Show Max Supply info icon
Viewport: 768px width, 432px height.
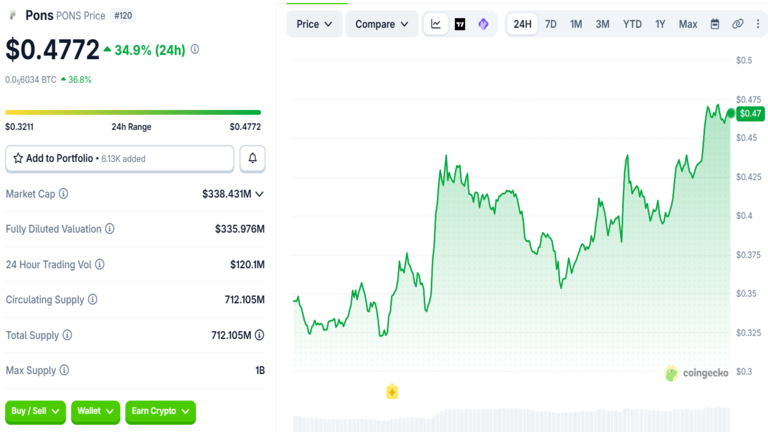pos(64,370)
